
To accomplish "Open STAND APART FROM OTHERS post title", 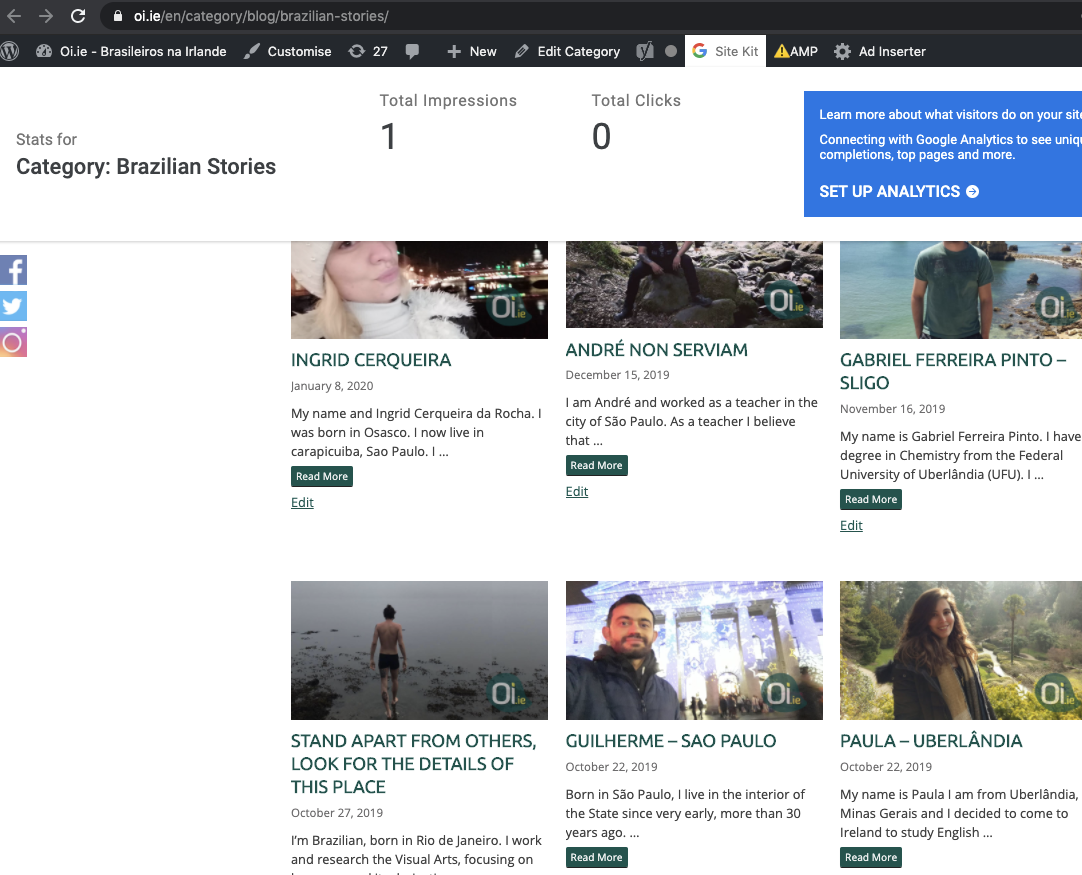I will [413, 764].
